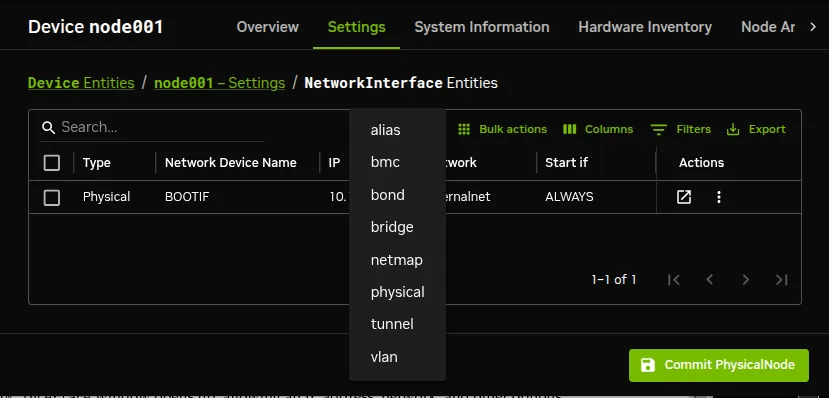Click the Actions column header

click(701, 163)
